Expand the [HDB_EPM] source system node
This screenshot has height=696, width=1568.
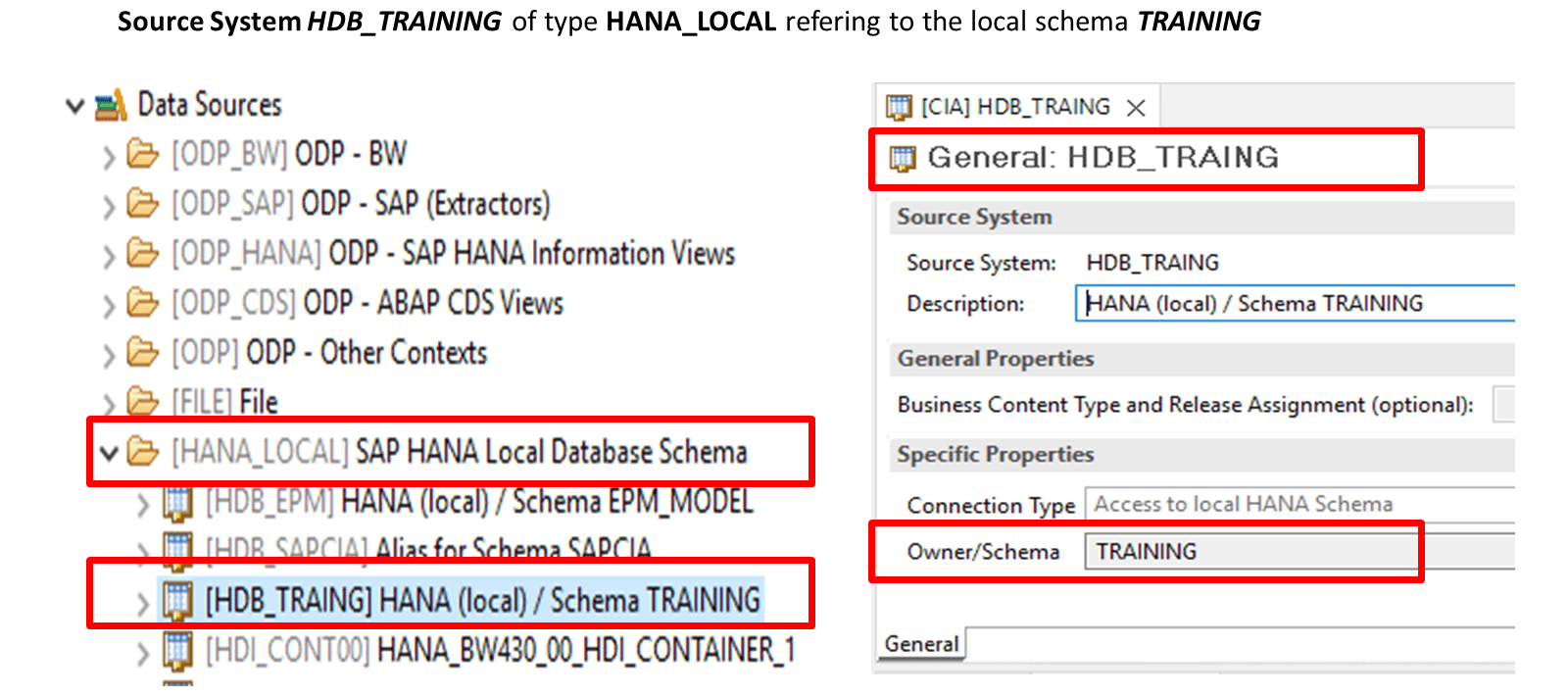coord(143,504)
